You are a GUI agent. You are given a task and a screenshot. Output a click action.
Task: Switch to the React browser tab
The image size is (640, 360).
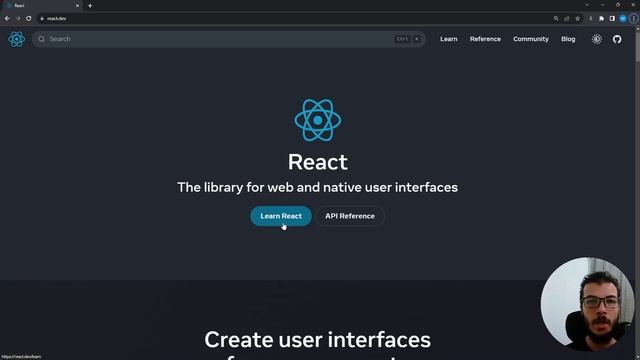point(41,6)
